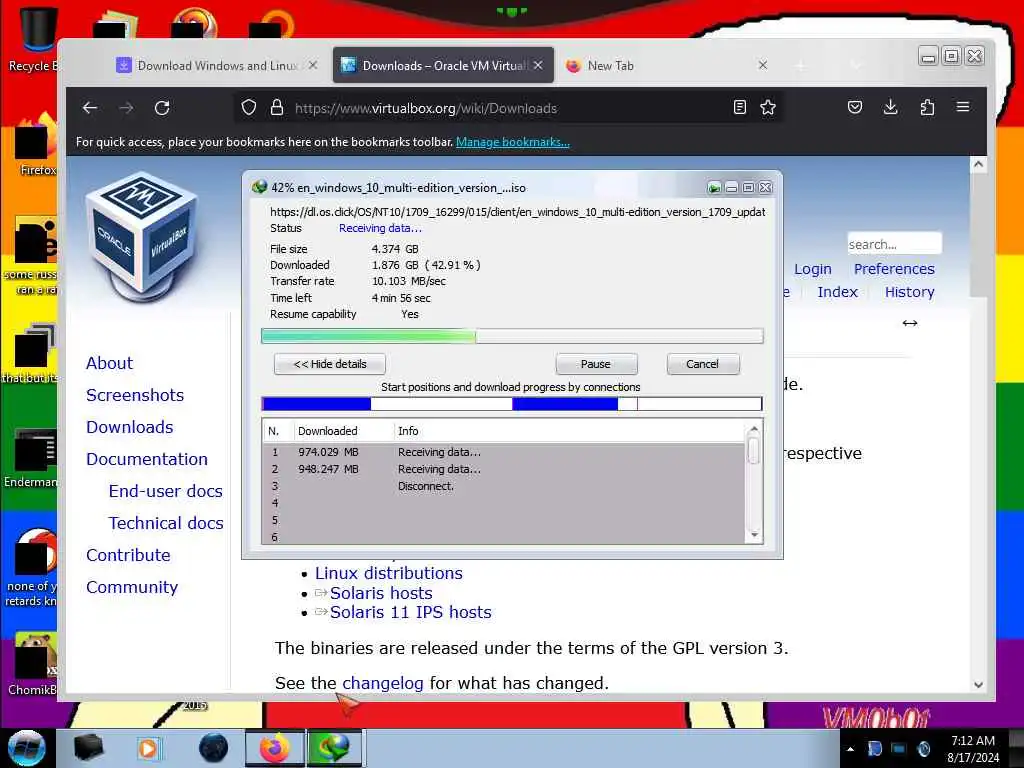This screenshot has height=768, width=1024.
Task: Save page to Pocket icon
Action: [x=855, y=107]
